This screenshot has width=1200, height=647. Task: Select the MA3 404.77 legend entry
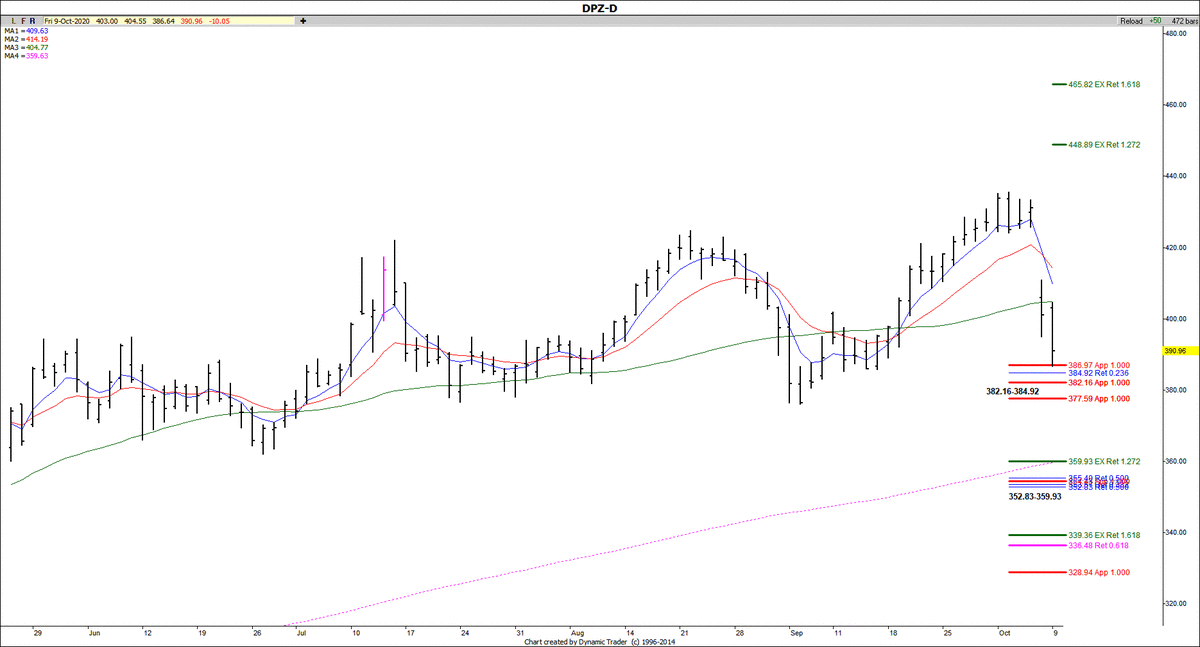pyautogui.click(x=25, y=47)
